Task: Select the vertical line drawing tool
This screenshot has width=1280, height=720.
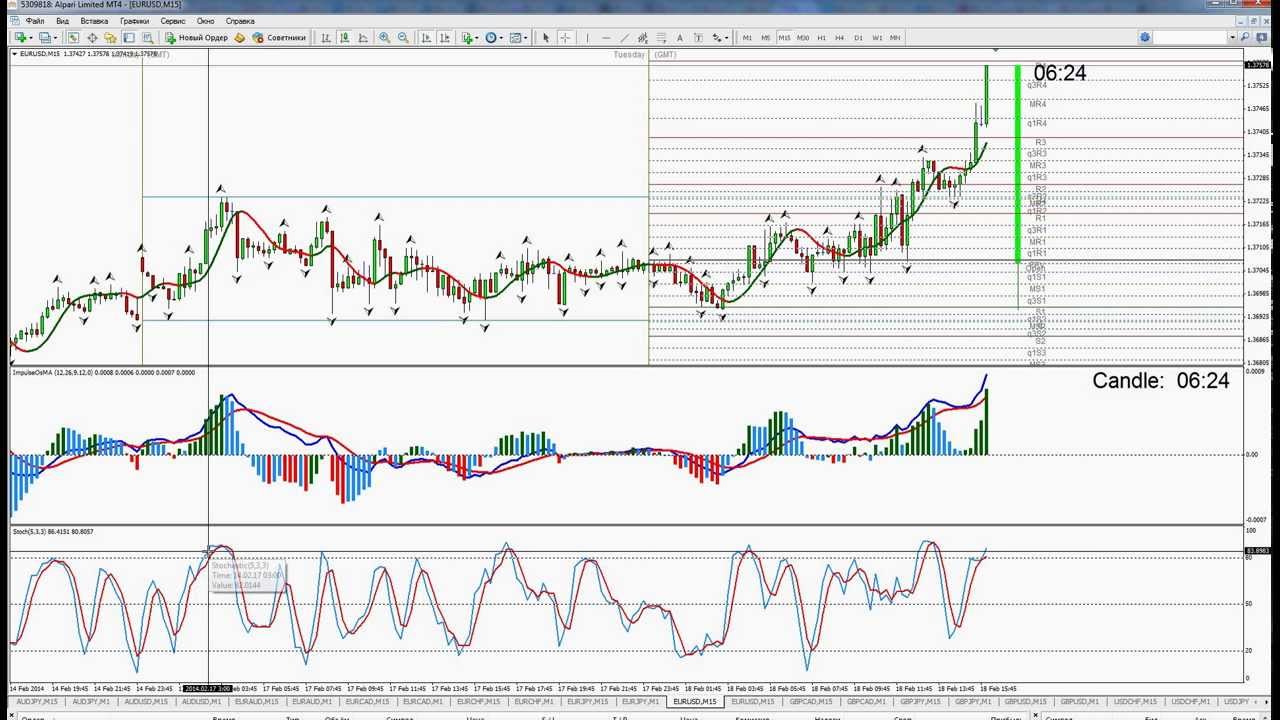Action: [x=587, y=38]
